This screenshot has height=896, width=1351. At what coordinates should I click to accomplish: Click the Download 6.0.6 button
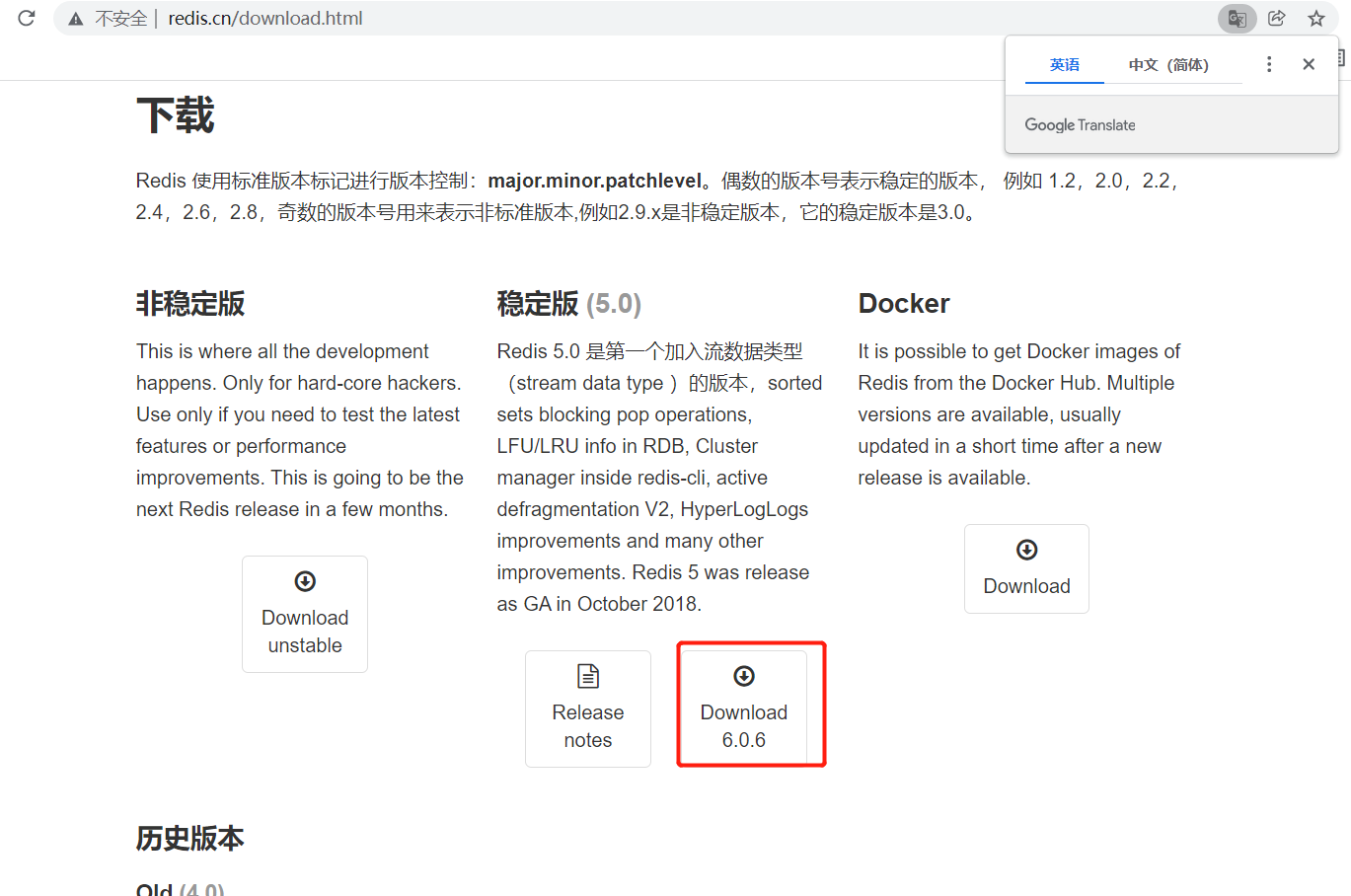tap(744, 709)
